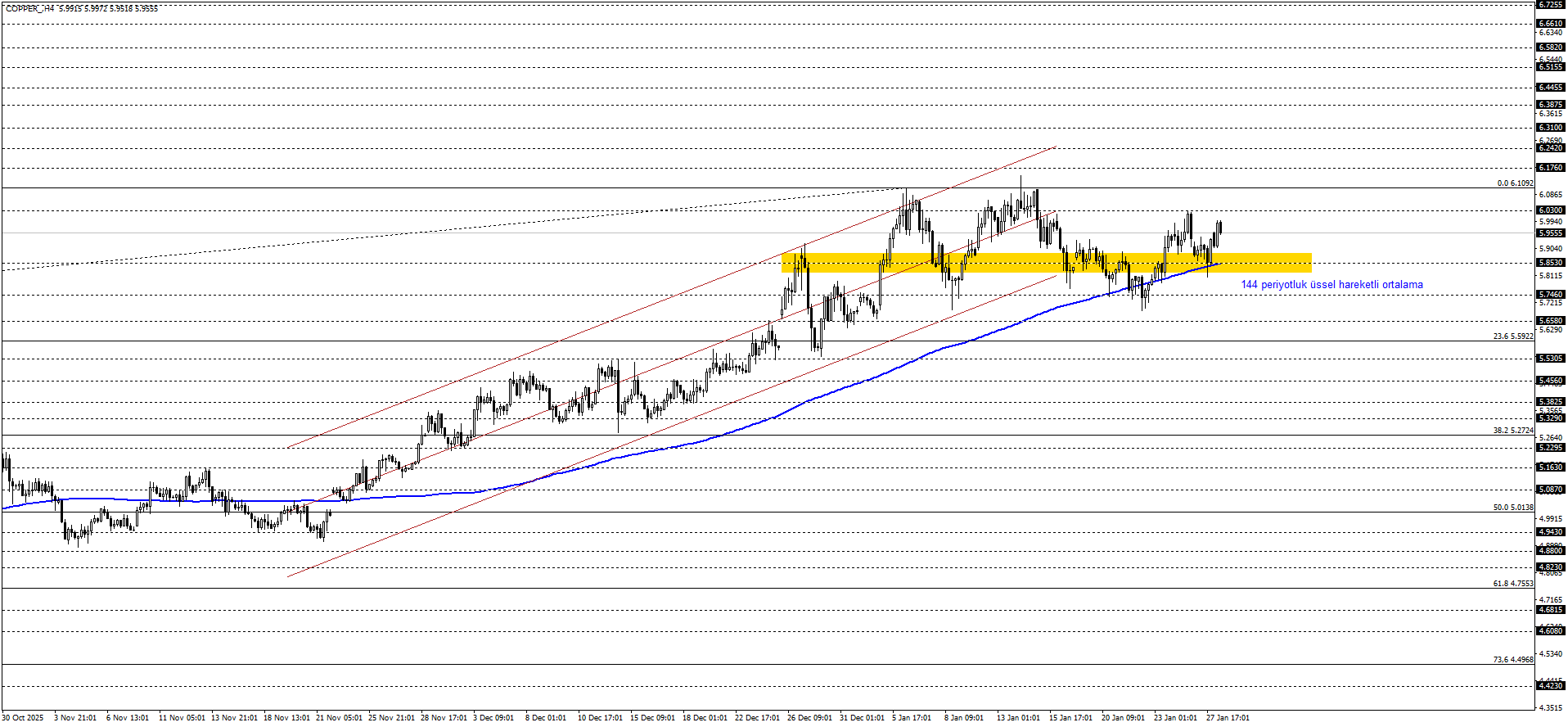Screen dimensions: 1568x727
Task: Click the '27 Jan 17:01' time axis label
Action: tap(1228, 718)
